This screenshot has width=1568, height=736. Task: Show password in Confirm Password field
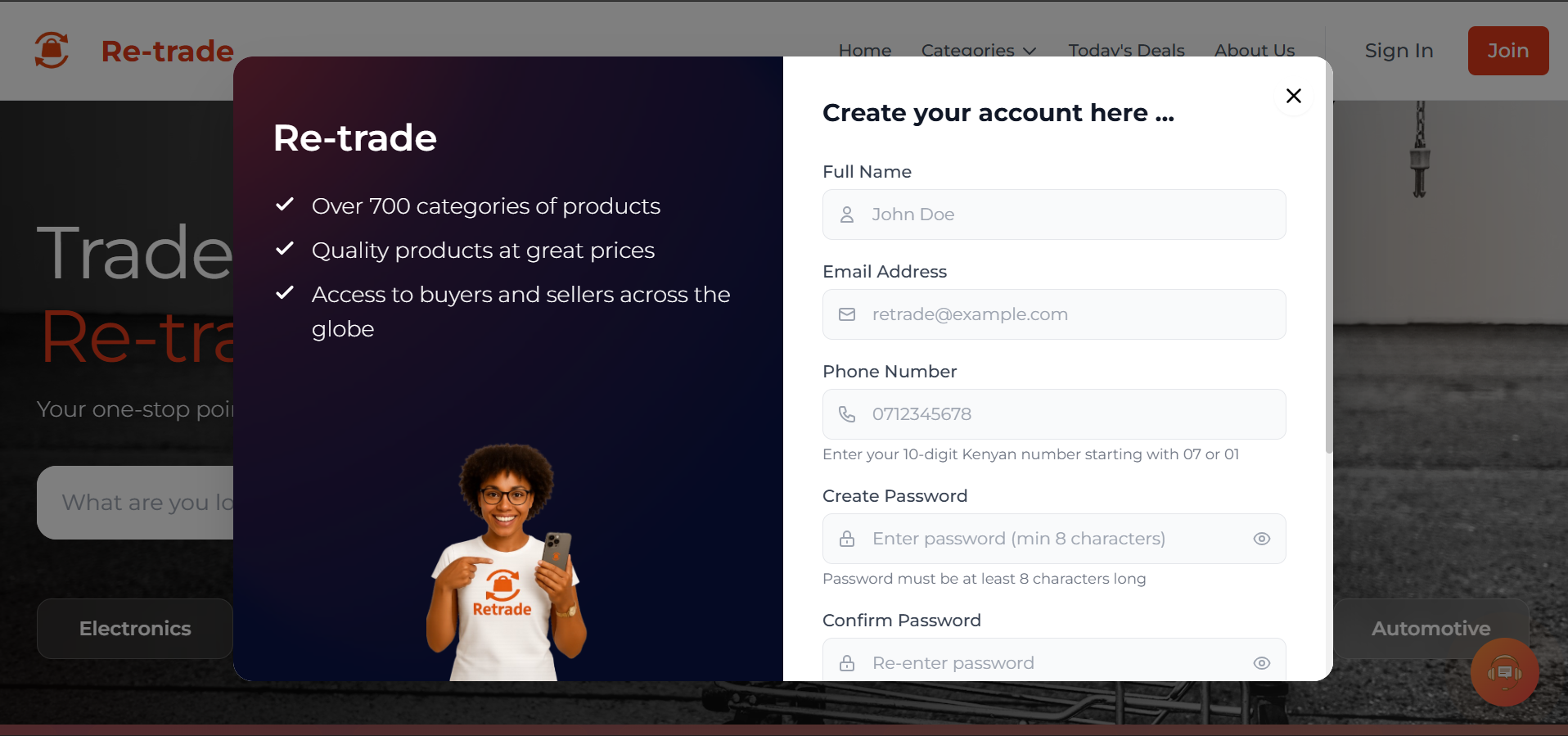click(x=1261, y=663)
